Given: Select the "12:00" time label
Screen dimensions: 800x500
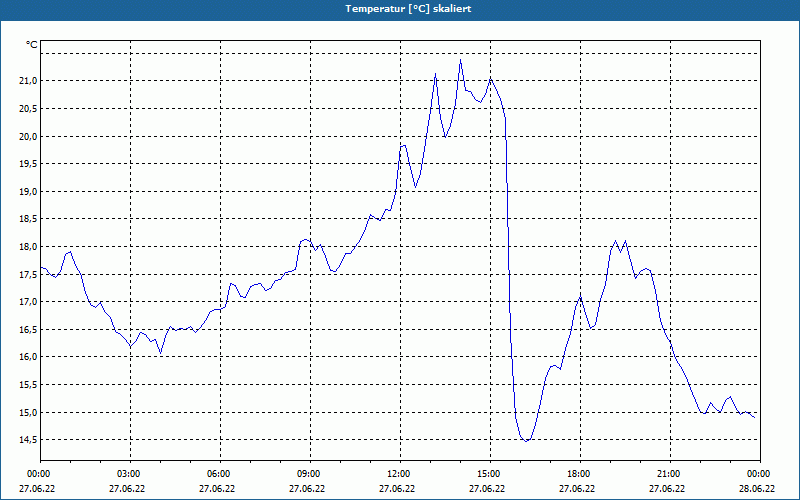Looking at the screenshot, I should (x=400, y=474).
